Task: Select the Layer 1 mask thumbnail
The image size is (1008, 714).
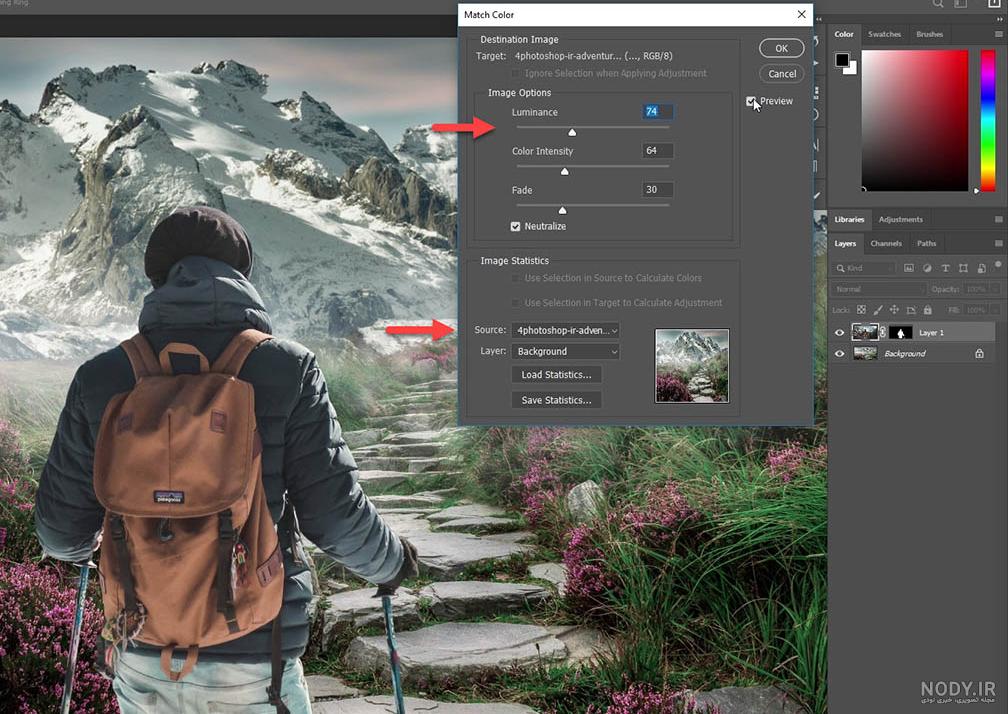Action: pyautogui.click(x=900, y=332)
